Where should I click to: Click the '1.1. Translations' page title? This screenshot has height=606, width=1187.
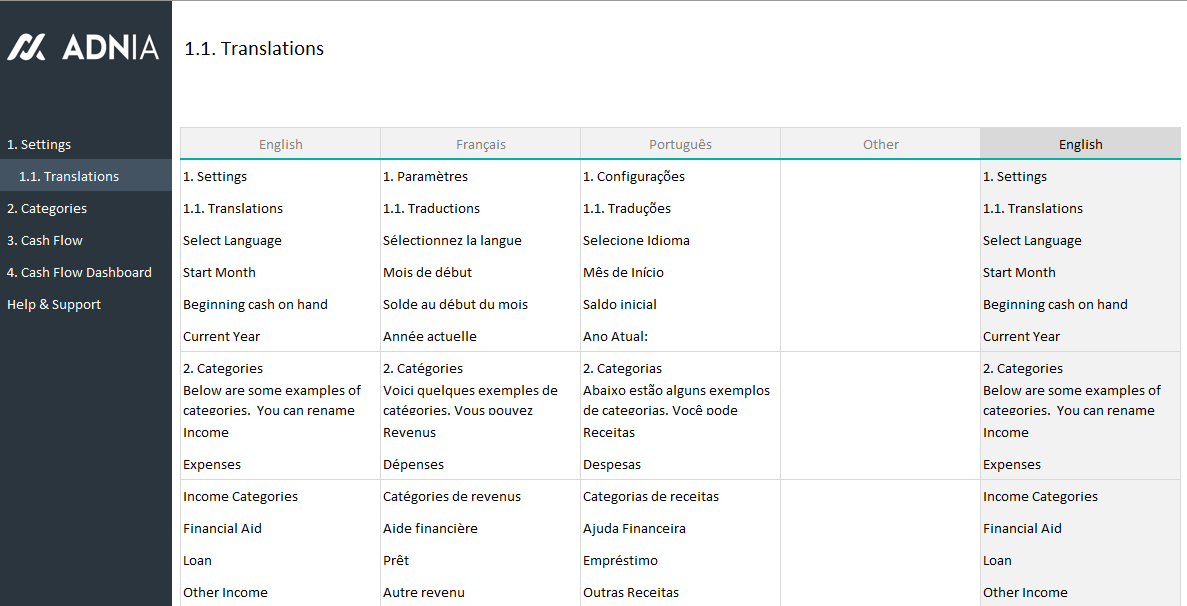[x=254, y=48]
